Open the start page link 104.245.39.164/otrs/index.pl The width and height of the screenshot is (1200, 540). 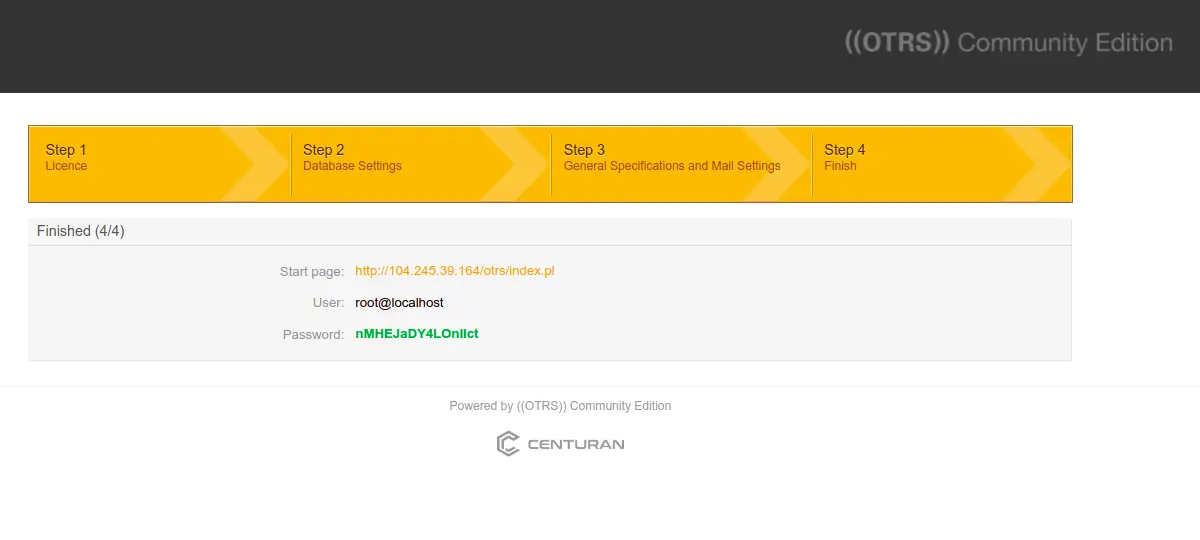(454, 271)
